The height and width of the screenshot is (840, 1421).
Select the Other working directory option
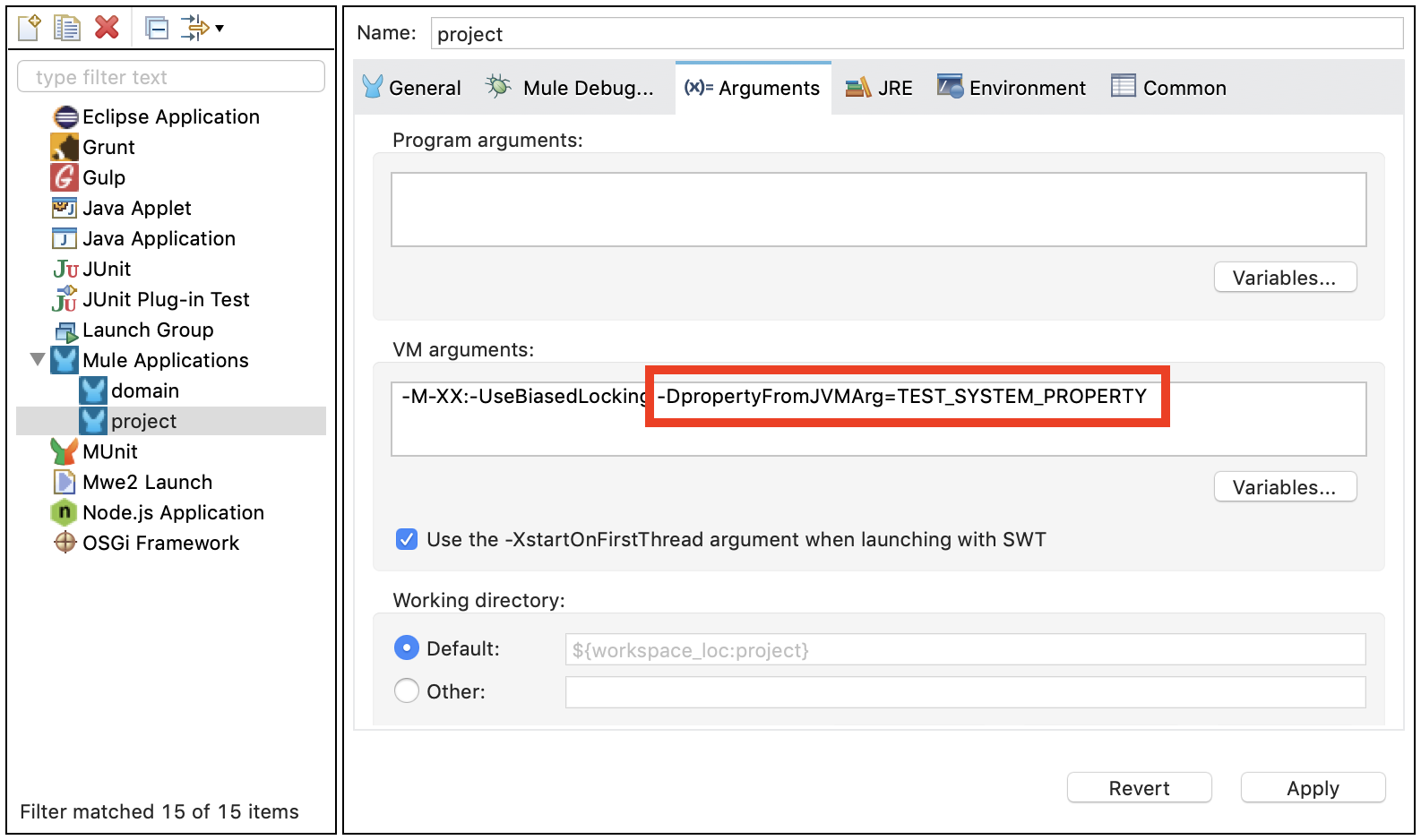tap(407, 691)
